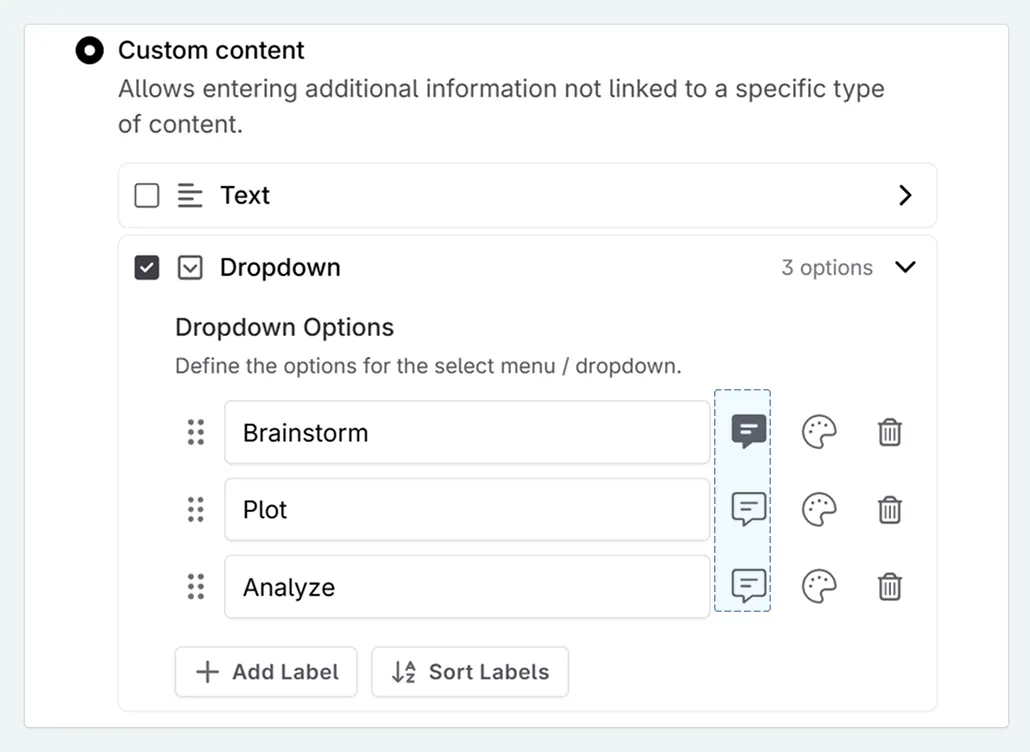Screen dimensions: 1030x752
Task: Click drag handle beside Plot row
Action: click(196, 509)
